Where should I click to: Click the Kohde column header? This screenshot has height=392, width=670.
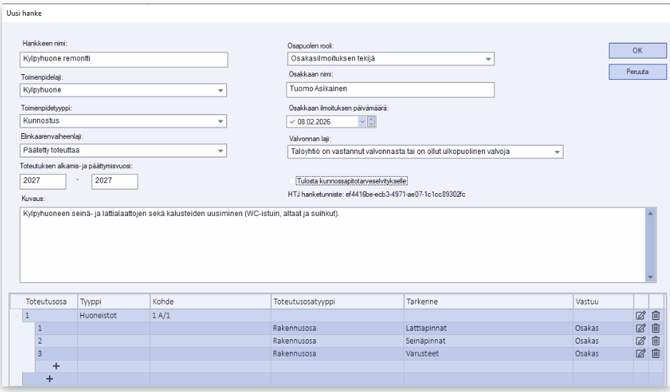tap(211, 302)
